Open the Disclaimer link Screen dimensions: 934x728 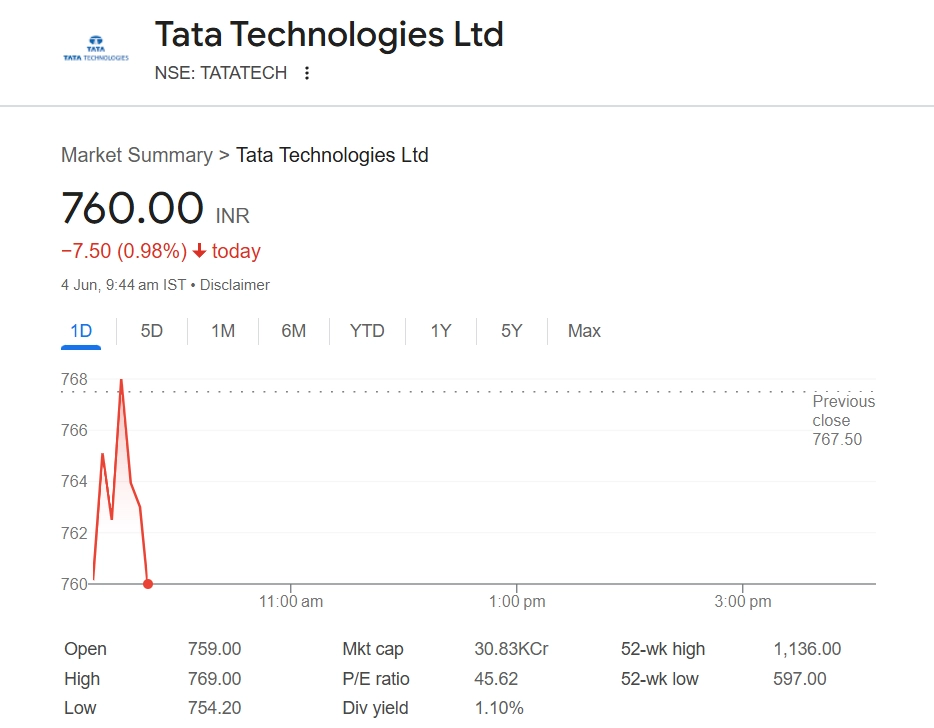(235, 285)
